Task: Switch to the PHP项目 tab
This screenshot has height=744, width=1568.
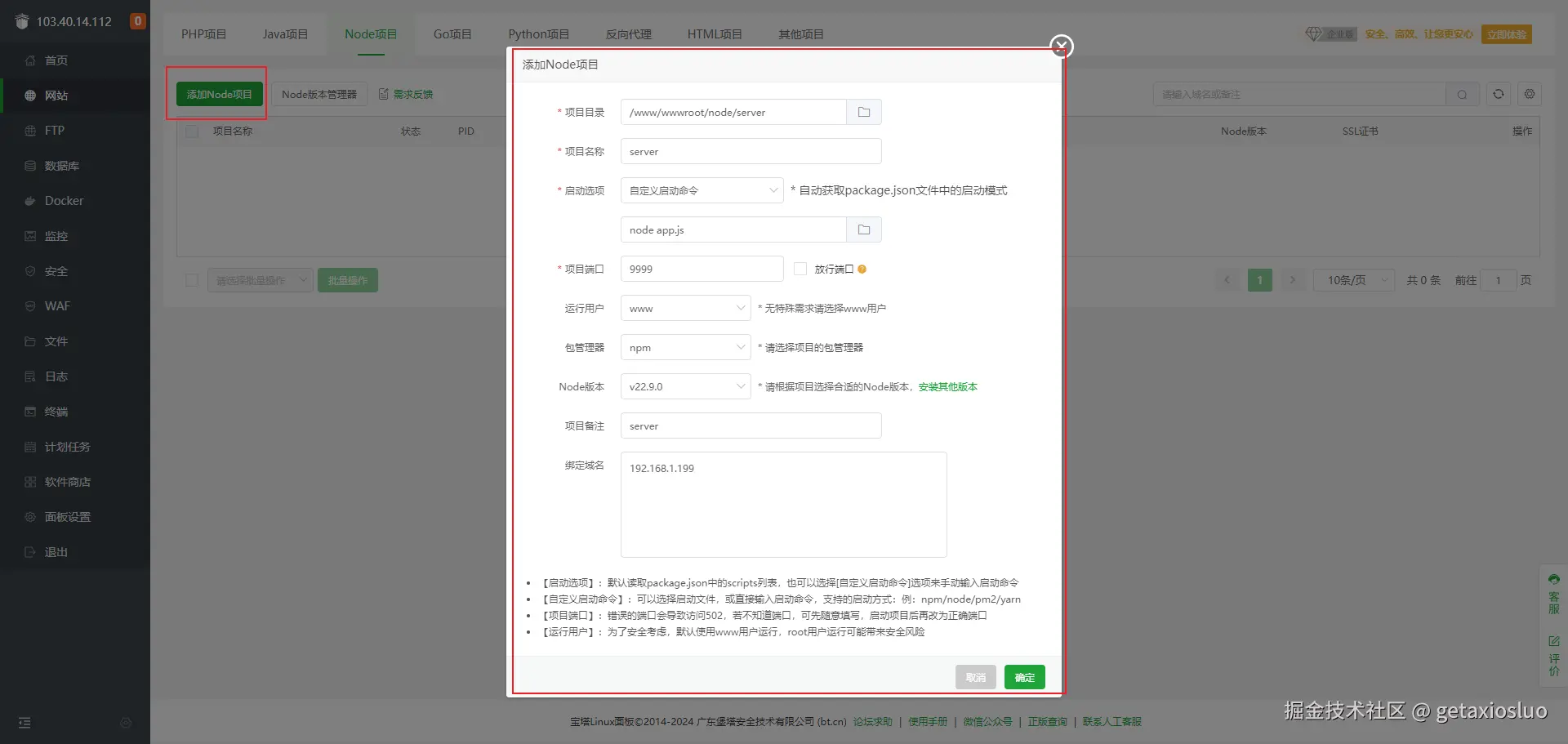Action: coord(204,34)
